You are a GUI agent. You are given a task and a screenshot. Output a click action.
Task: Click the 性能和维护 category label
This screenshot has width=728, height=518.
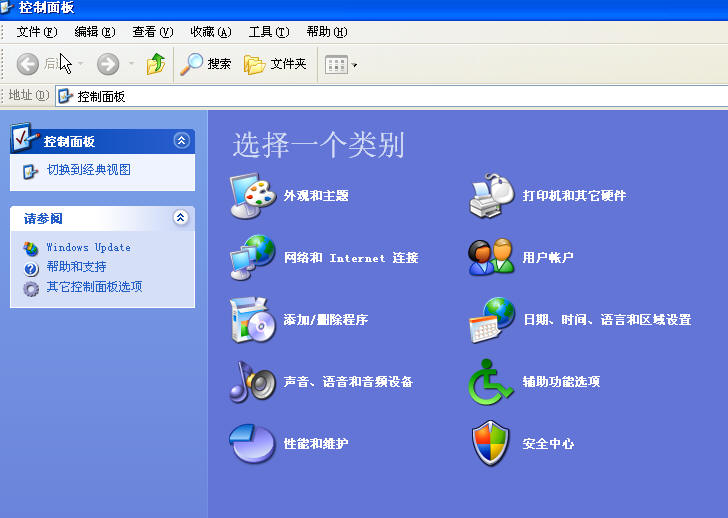316,444
